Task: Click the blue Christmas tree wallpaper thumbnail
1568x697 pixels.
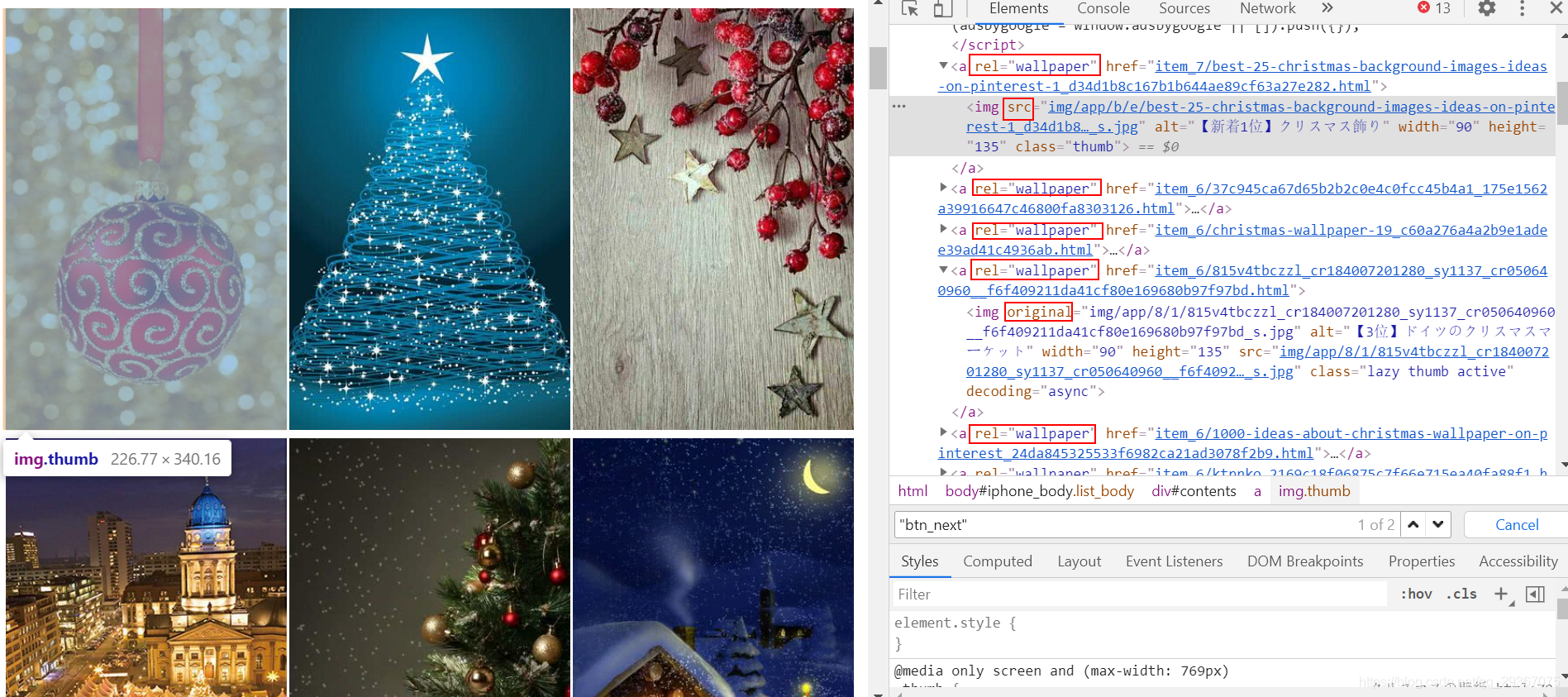Action: pos(430,219)
